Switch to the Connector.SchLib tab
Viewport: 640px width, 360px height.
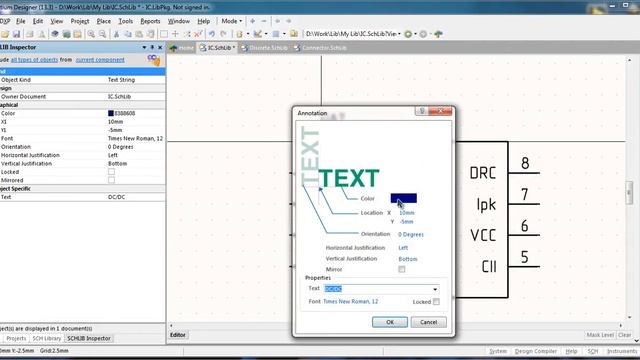[320, 48]
